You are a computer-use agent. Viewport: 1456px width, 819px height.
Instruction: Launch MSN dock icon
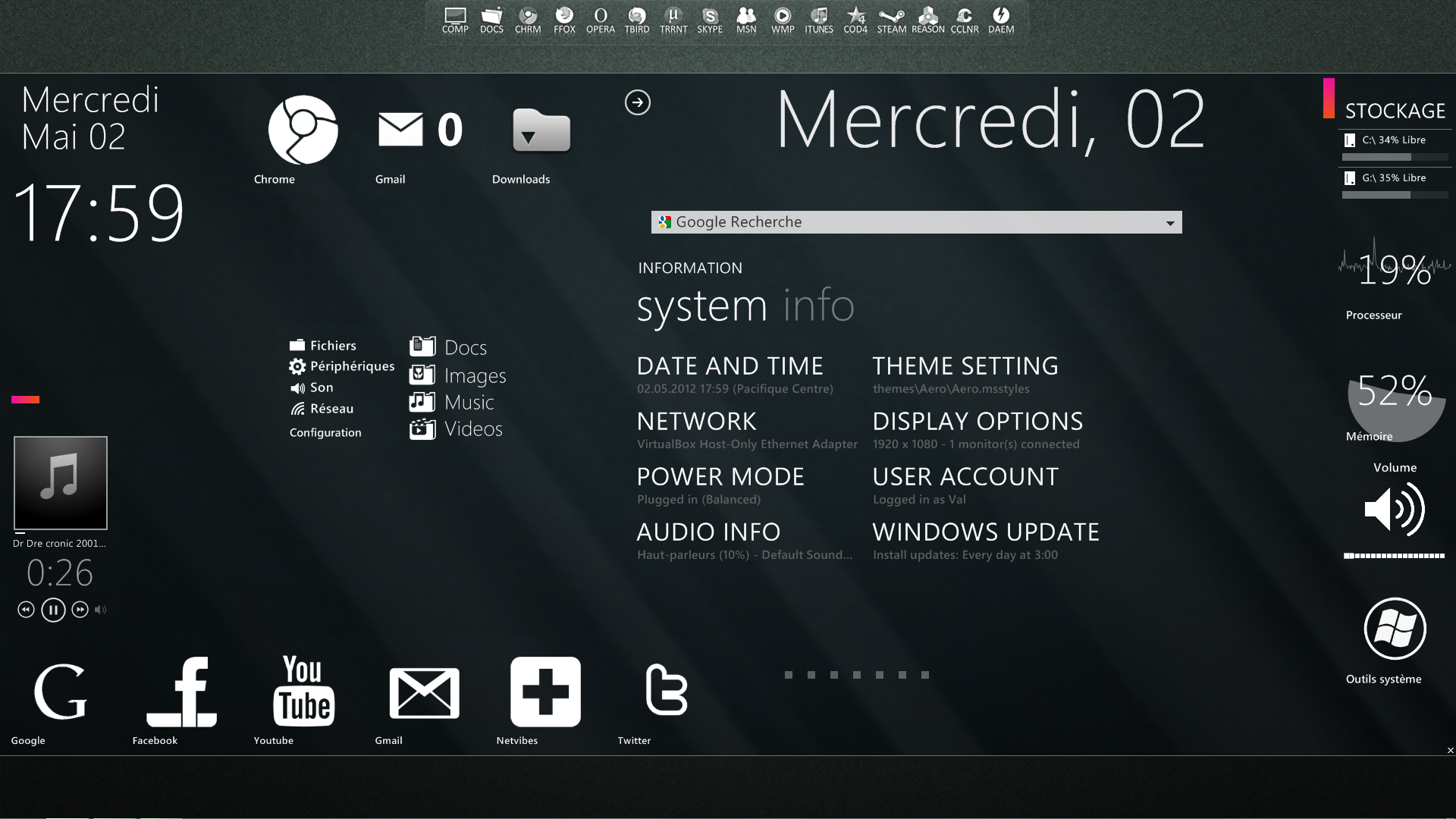tap(746, 20)
